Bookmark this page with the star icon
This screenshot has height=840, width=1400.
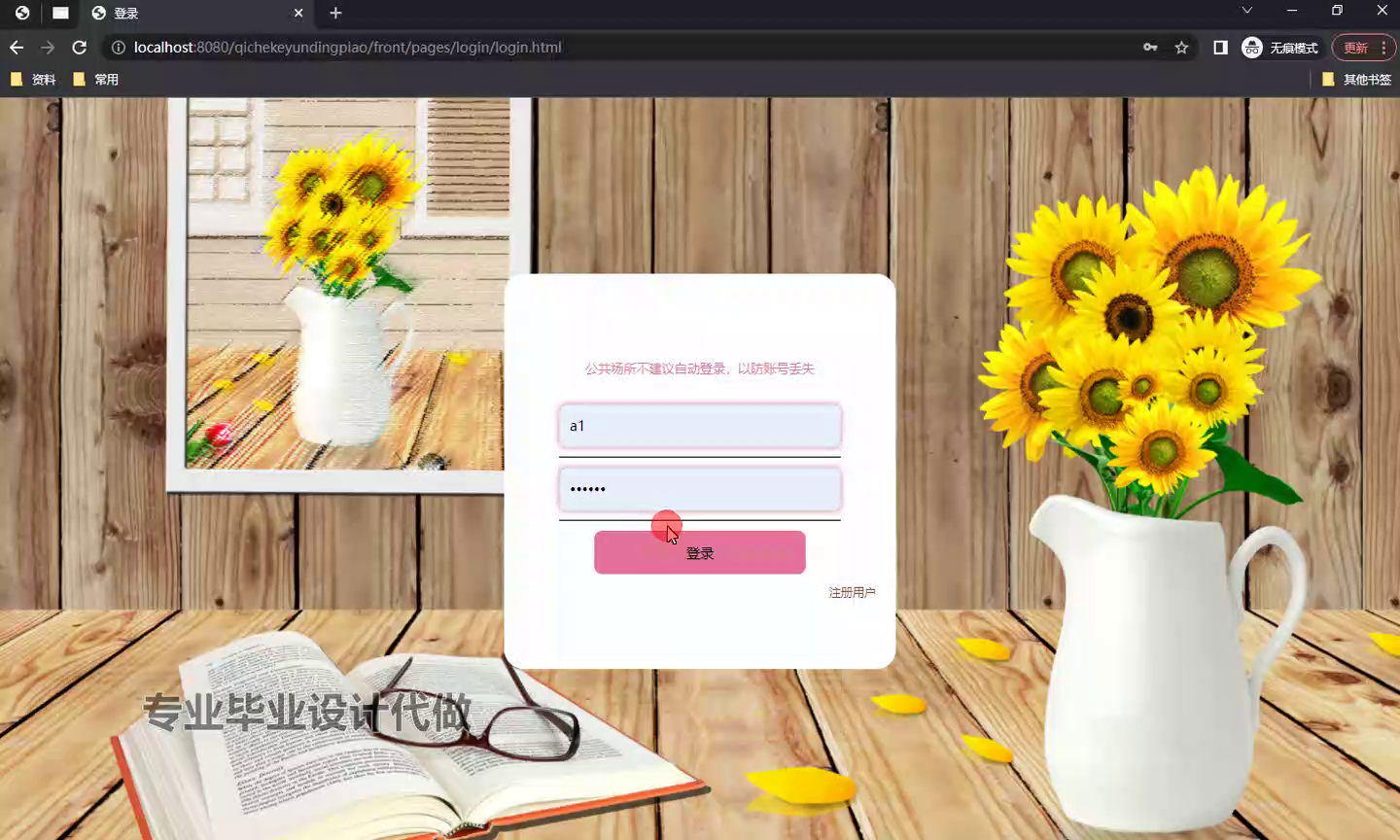[x=1181, y=48]
